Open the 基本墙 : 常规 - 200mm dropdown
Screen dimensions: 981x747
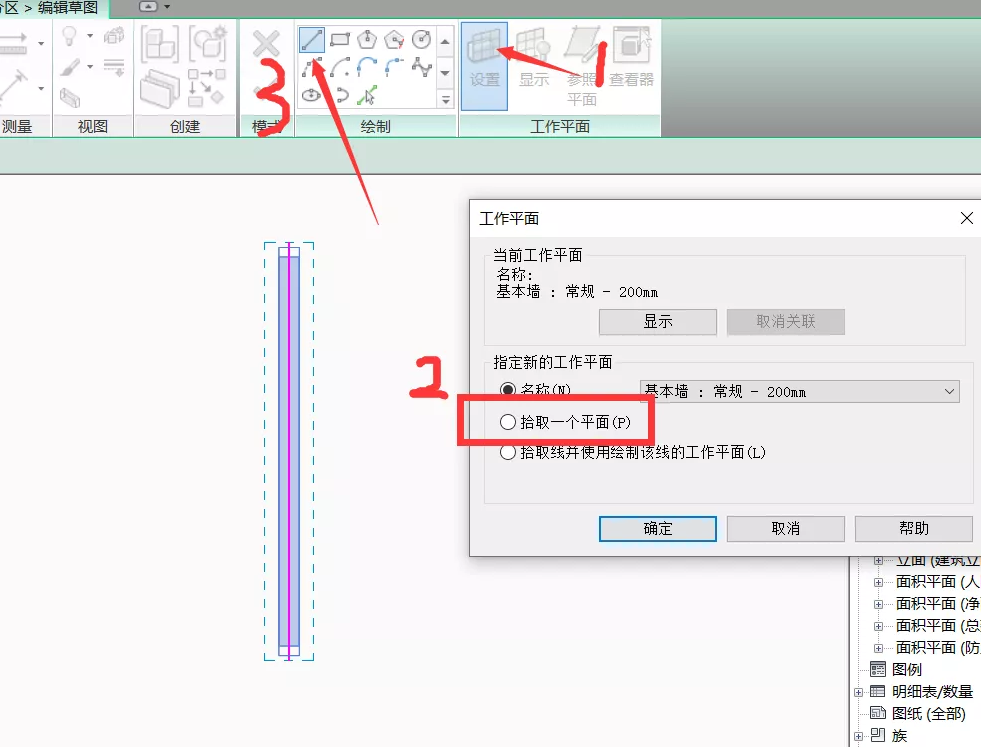click(799, 392)
